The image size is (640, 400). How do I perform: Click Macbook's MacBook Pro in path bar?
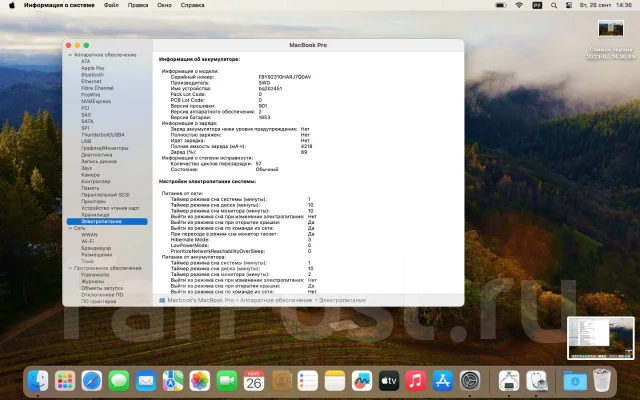click(200, 300)
